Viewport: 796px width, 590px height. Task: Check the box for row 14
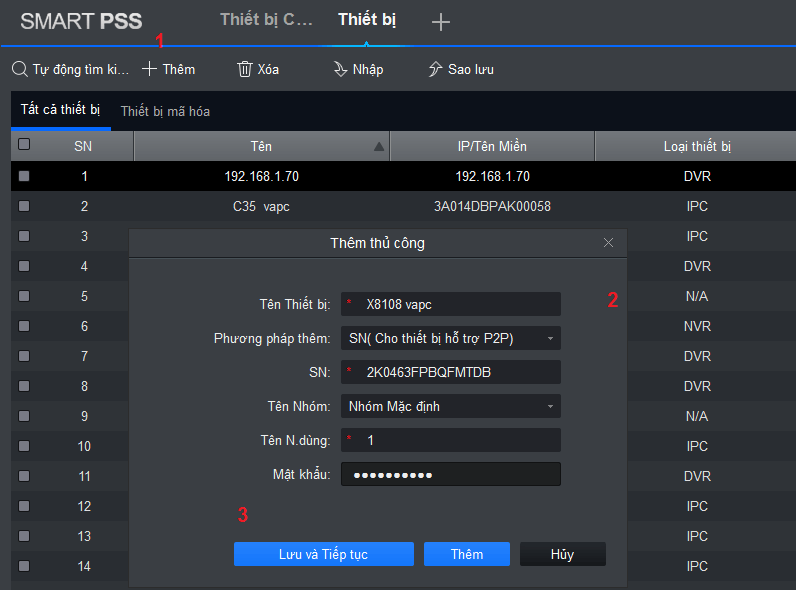24,566
